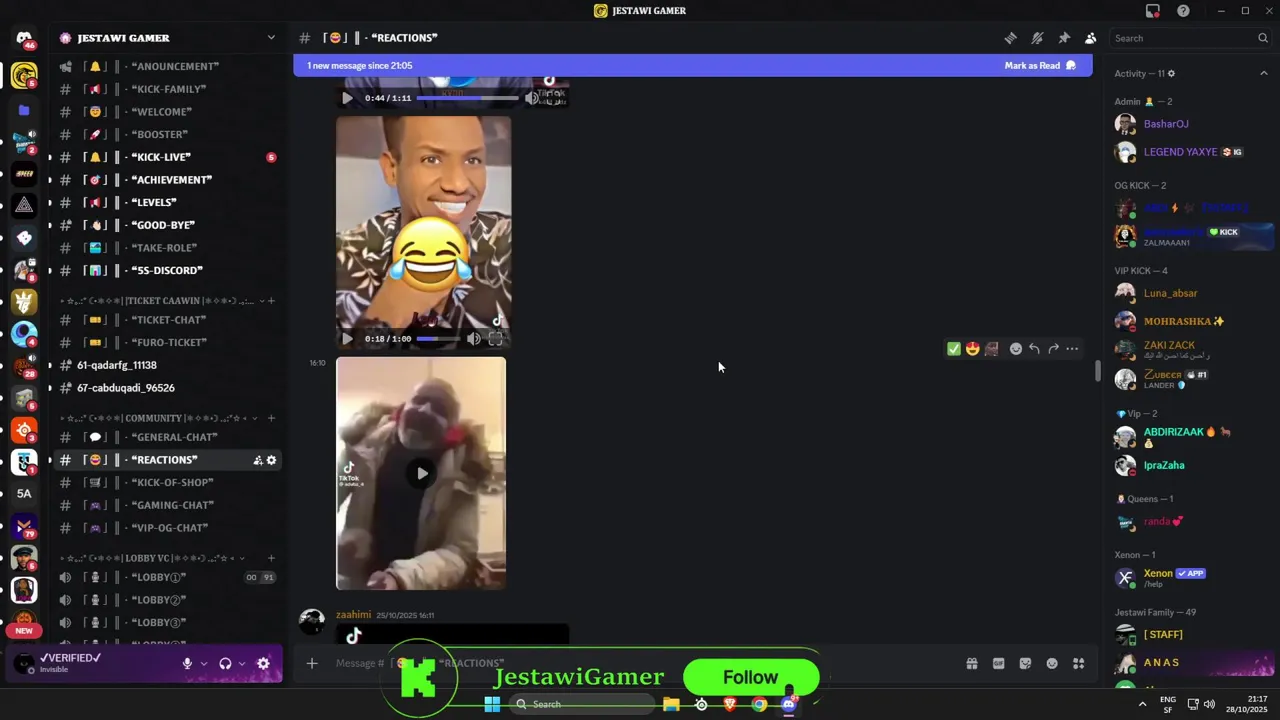Forward the hovered message
The width and height of the screenshot is (1280, 720).
(x=1053, y=349)
